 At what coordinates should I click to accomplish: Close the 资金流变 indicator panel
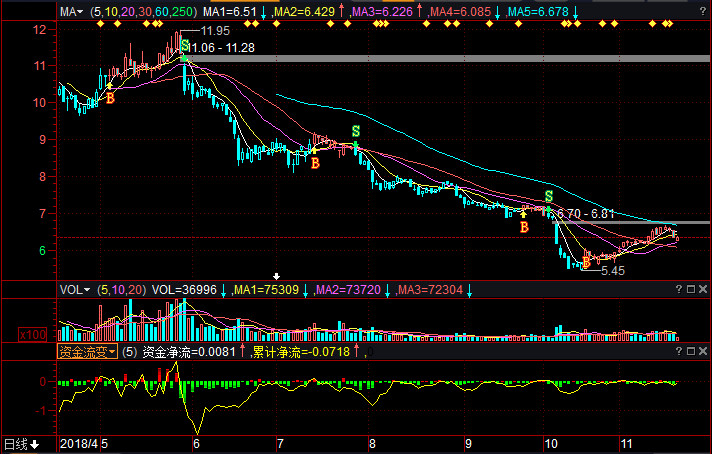coord(702,352)
